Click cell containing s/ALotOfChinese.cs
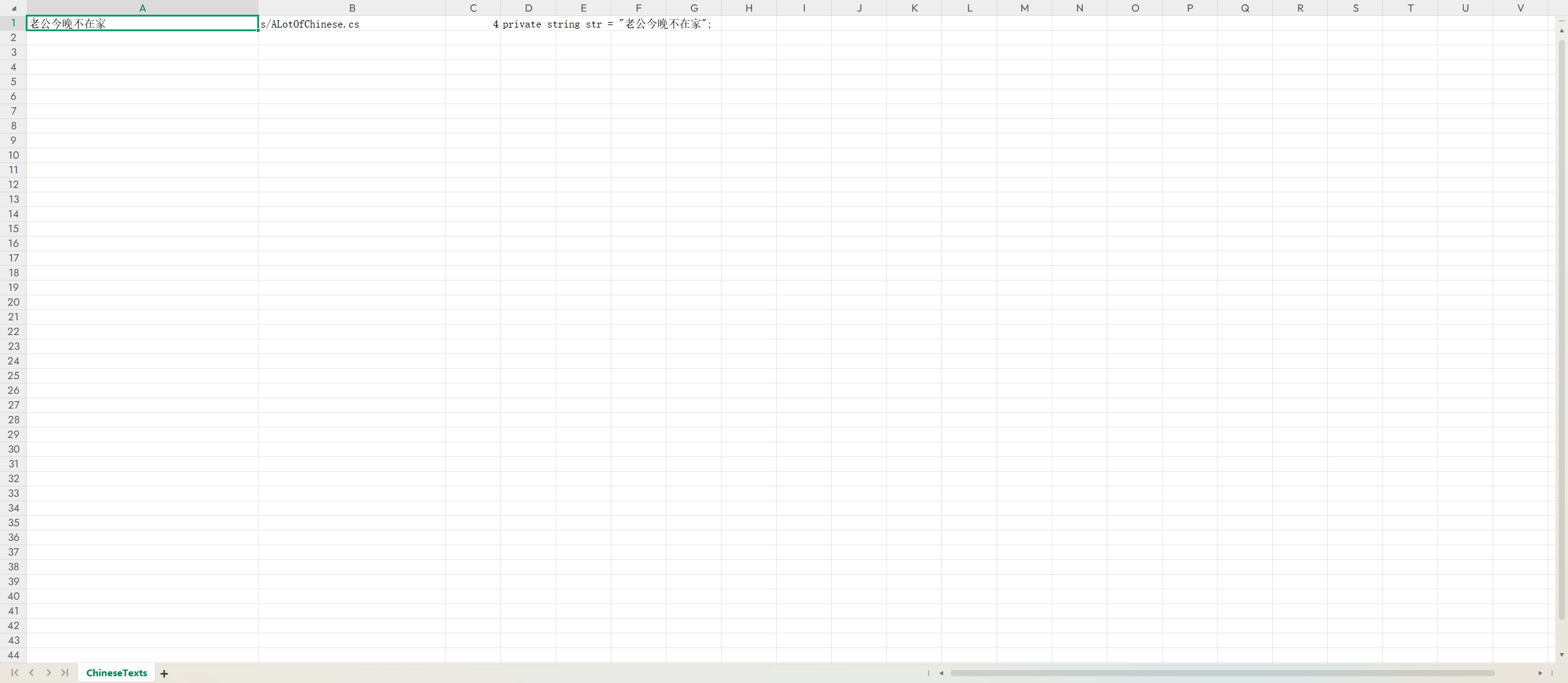1568x683 pixels. (352, 24)
